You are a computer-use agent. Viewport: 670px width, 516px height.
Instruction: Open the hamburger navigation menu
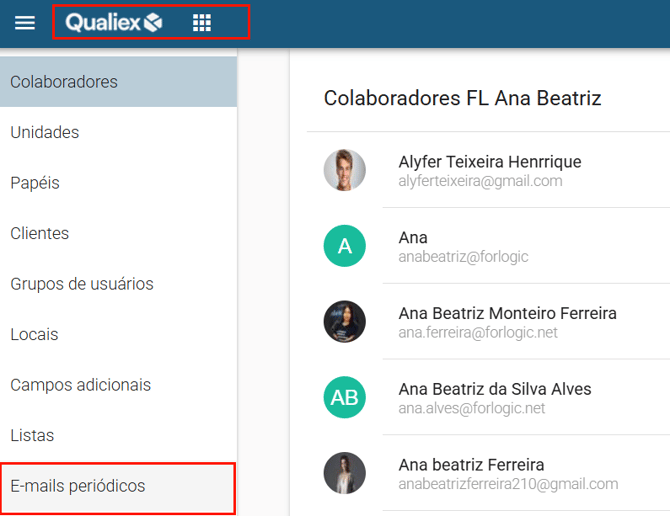tap(25, 22)
